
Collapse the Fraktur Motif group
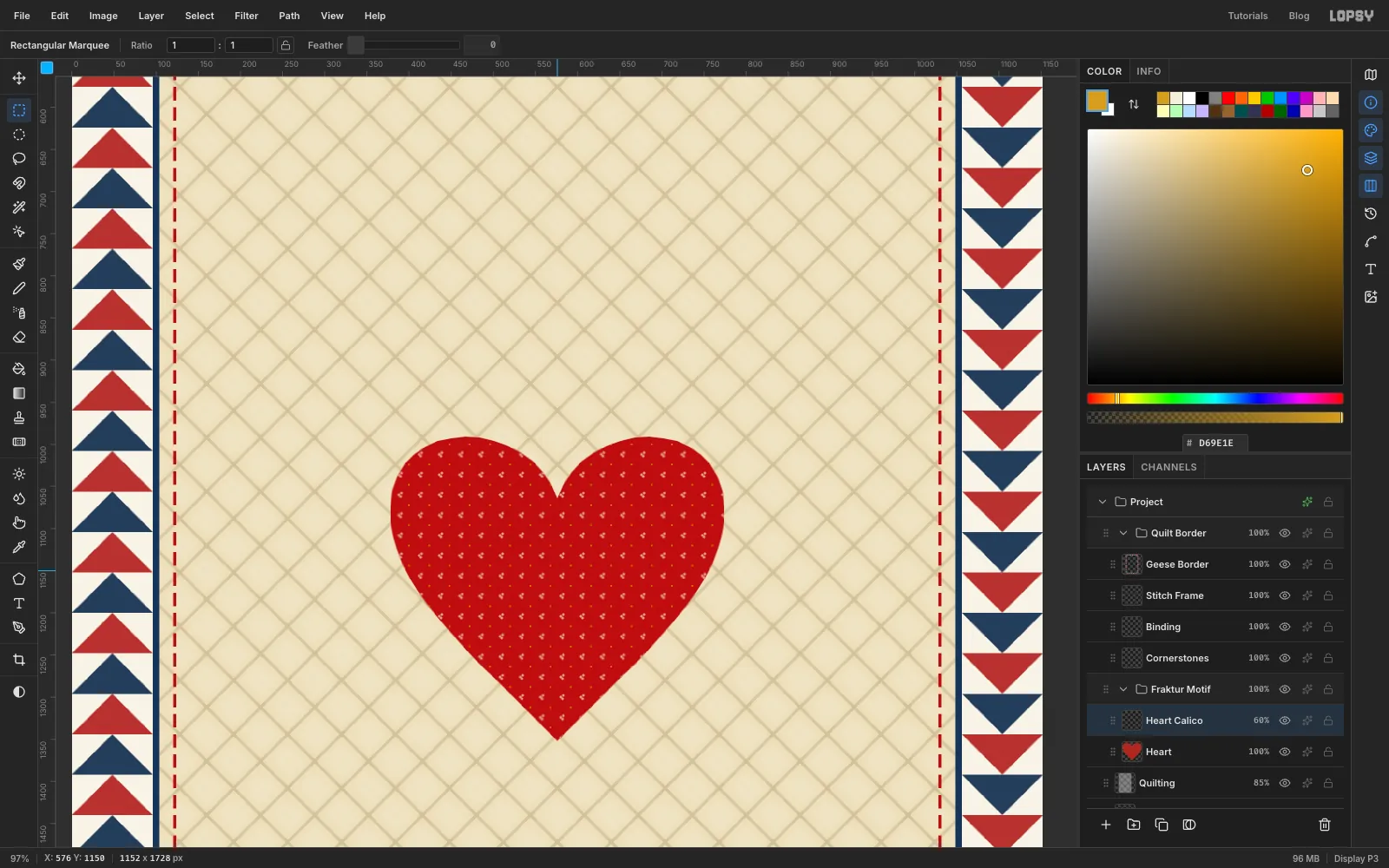[x=1123, y=689]
